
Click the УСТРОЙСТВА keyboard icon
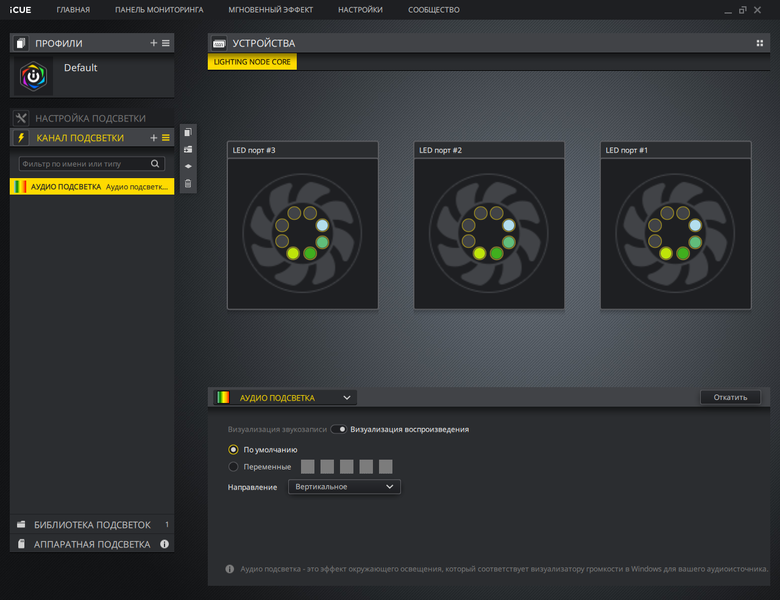tap(219, 43)
